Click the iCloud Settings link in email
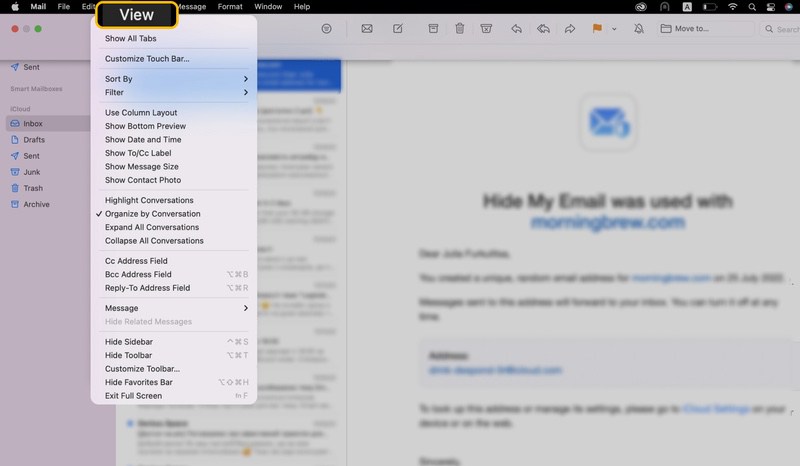 pyautogui.click(x=716, y=409)
